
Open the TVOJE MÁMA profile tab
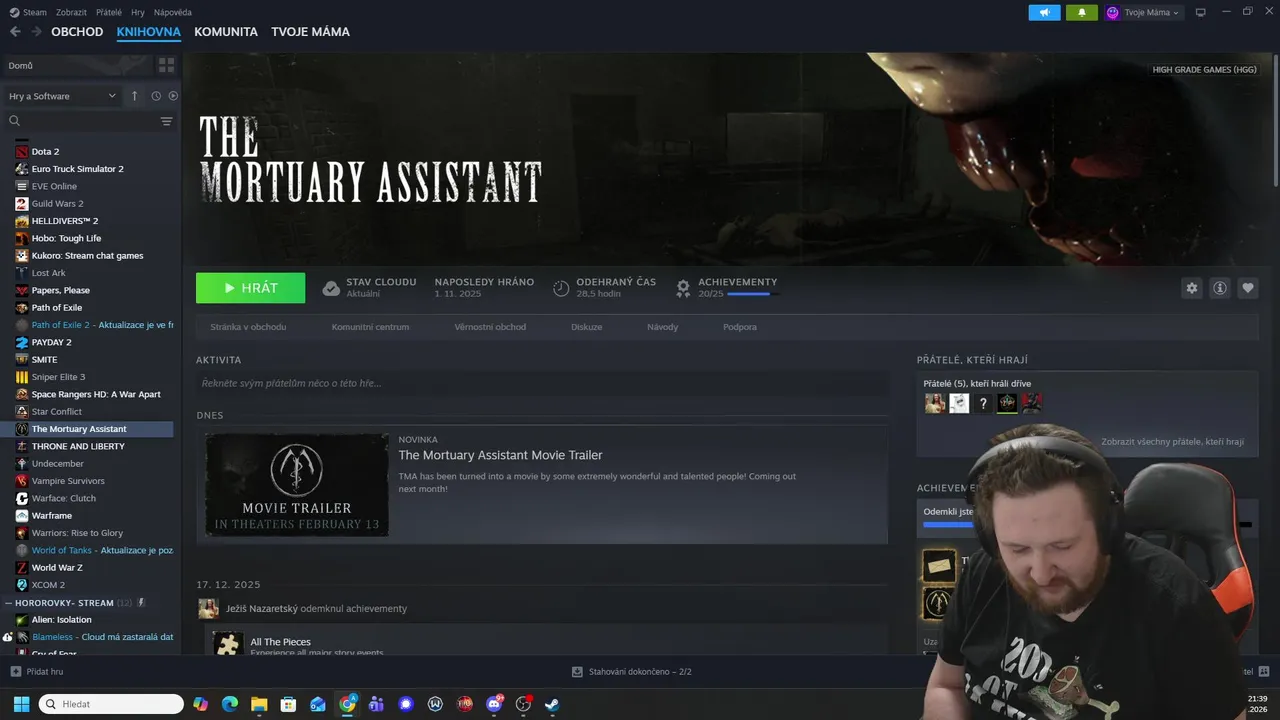(310, 32)
